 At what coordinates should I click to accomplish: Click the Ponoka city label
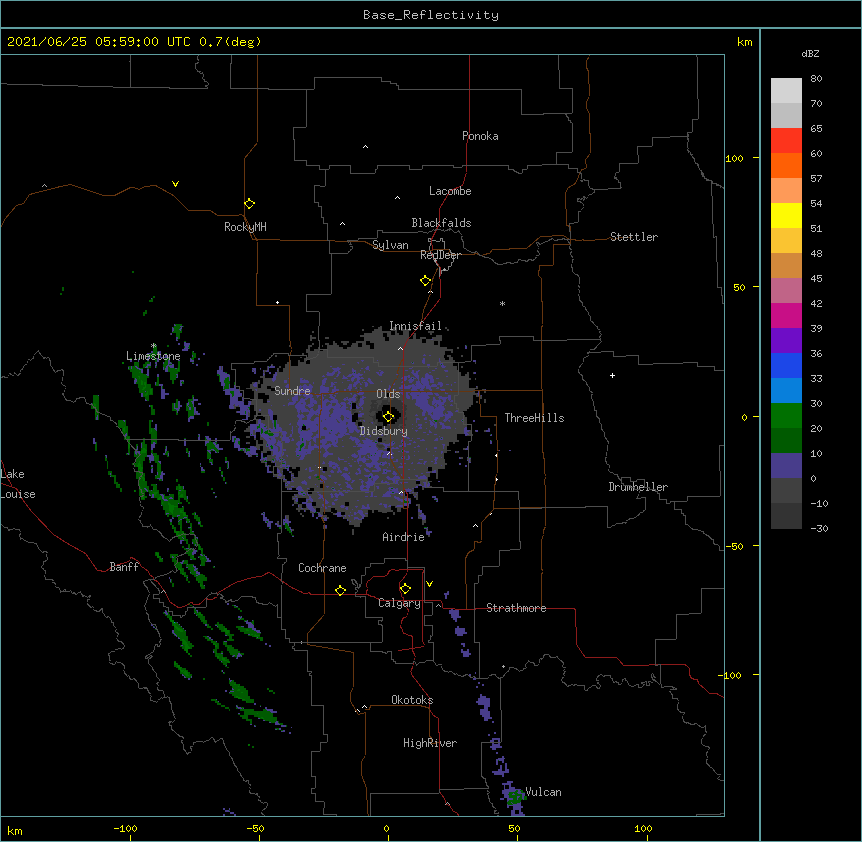pos(480,136)
